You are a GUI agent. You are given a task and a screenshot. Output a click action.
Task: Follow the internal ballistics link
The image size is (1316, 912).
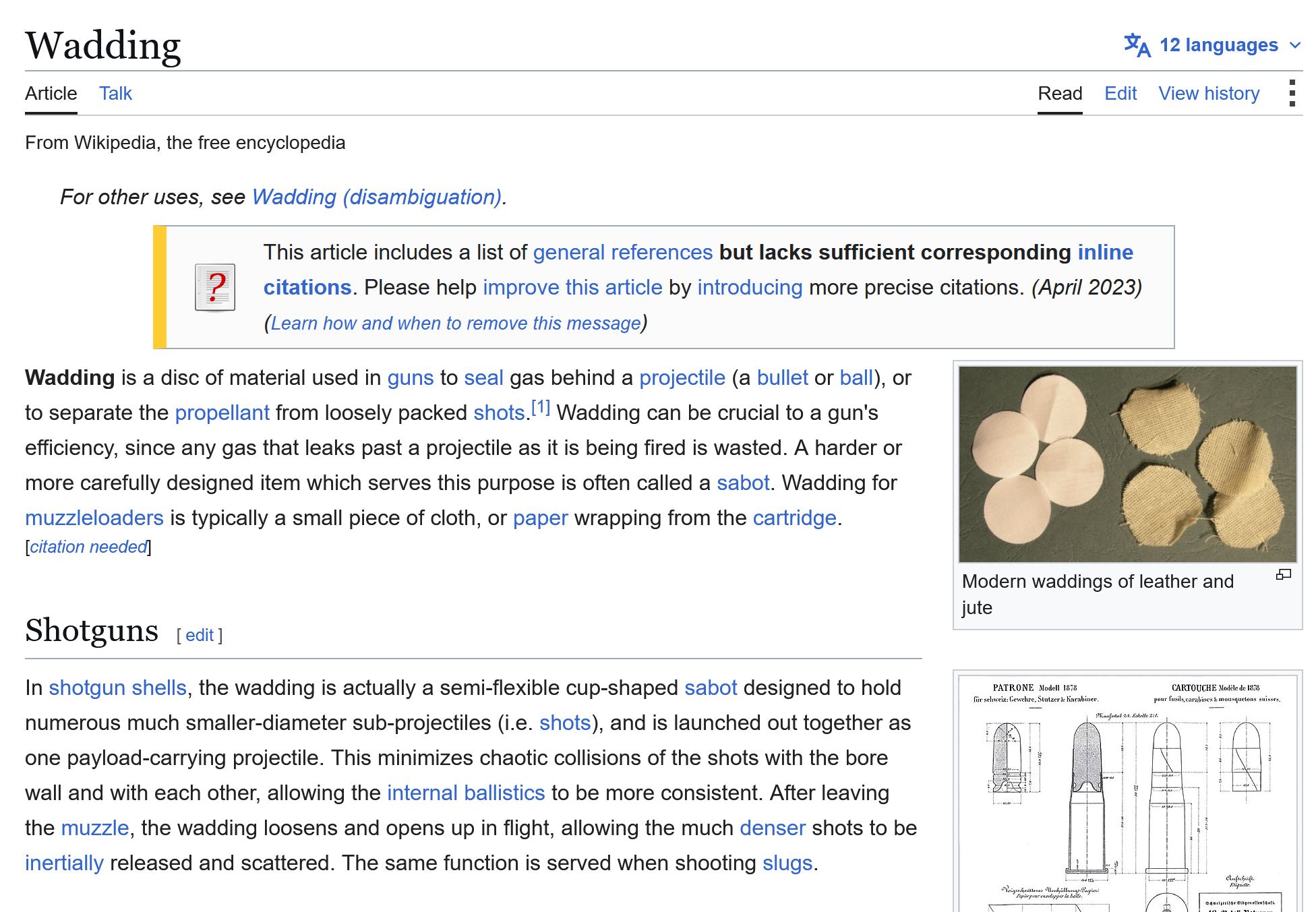[x=466, y=793]
